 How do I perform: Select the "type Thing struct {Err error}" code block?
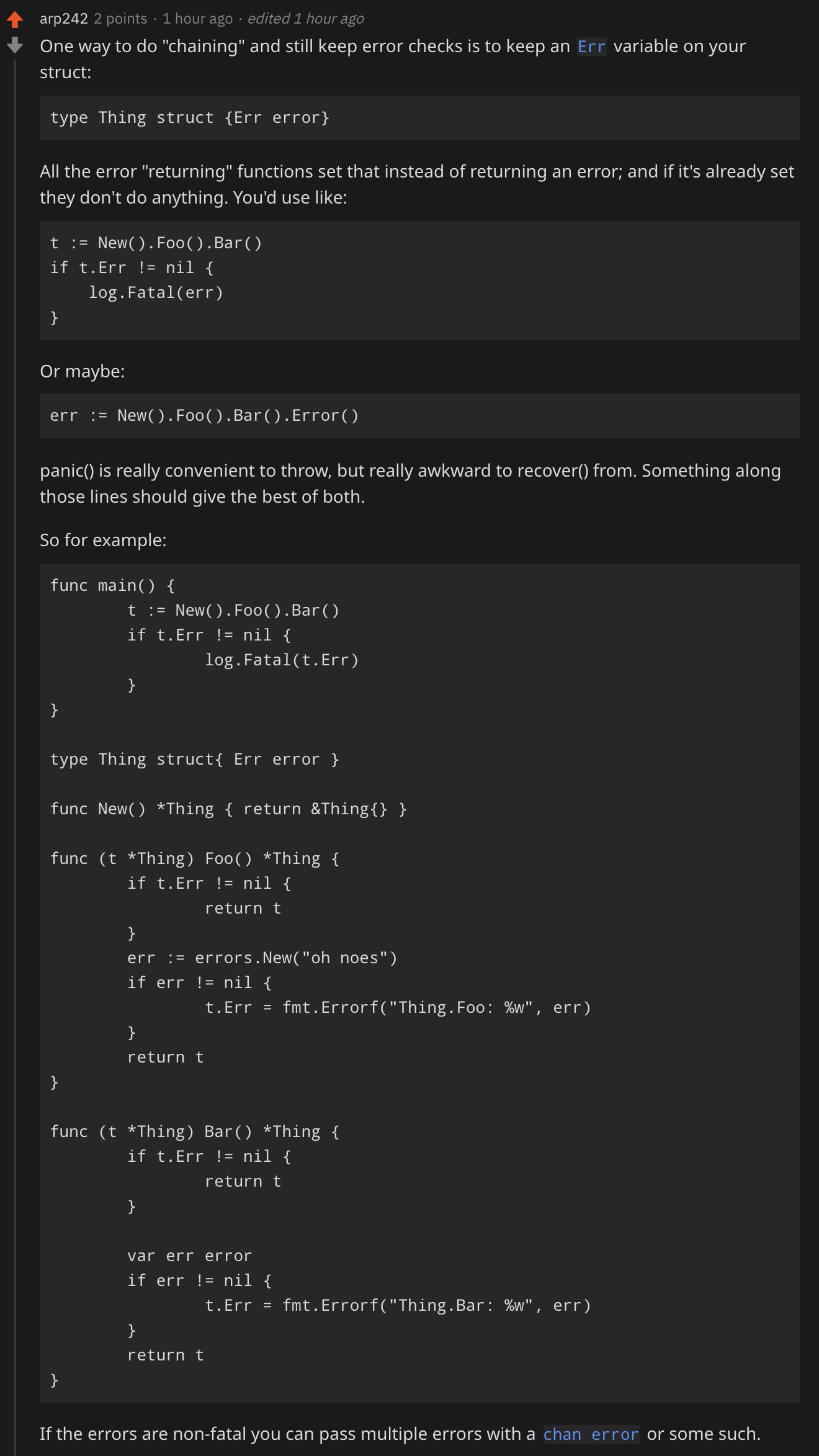(x=190, y=117)
